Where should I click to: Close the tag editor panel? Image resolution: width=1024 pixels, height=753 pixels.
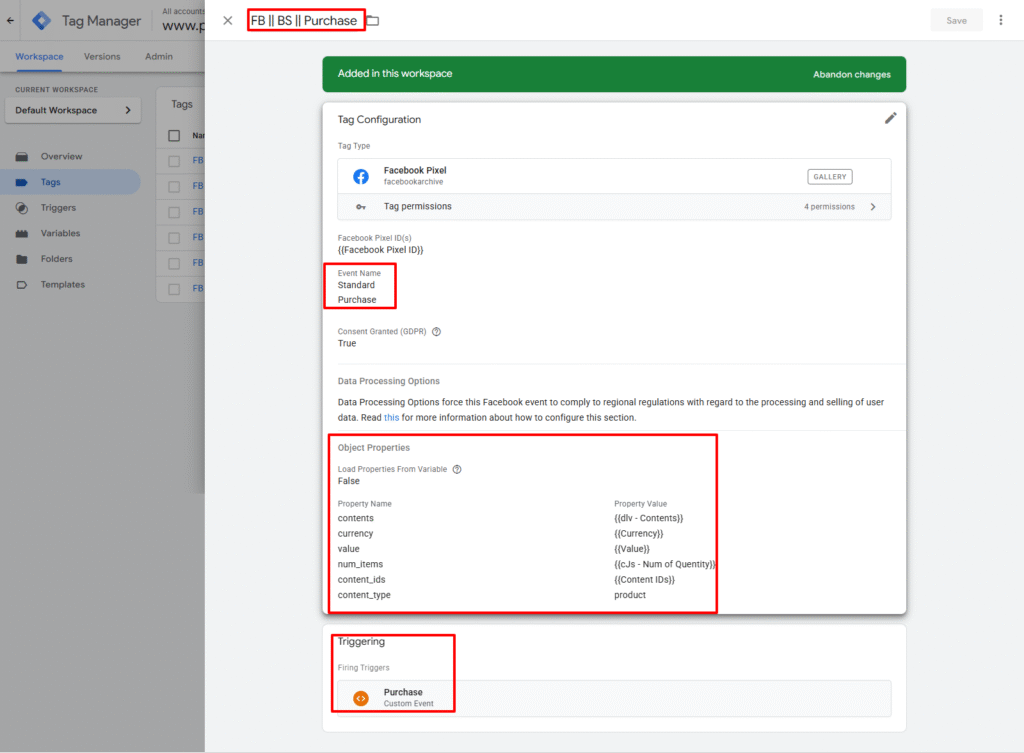coord(227,20)
